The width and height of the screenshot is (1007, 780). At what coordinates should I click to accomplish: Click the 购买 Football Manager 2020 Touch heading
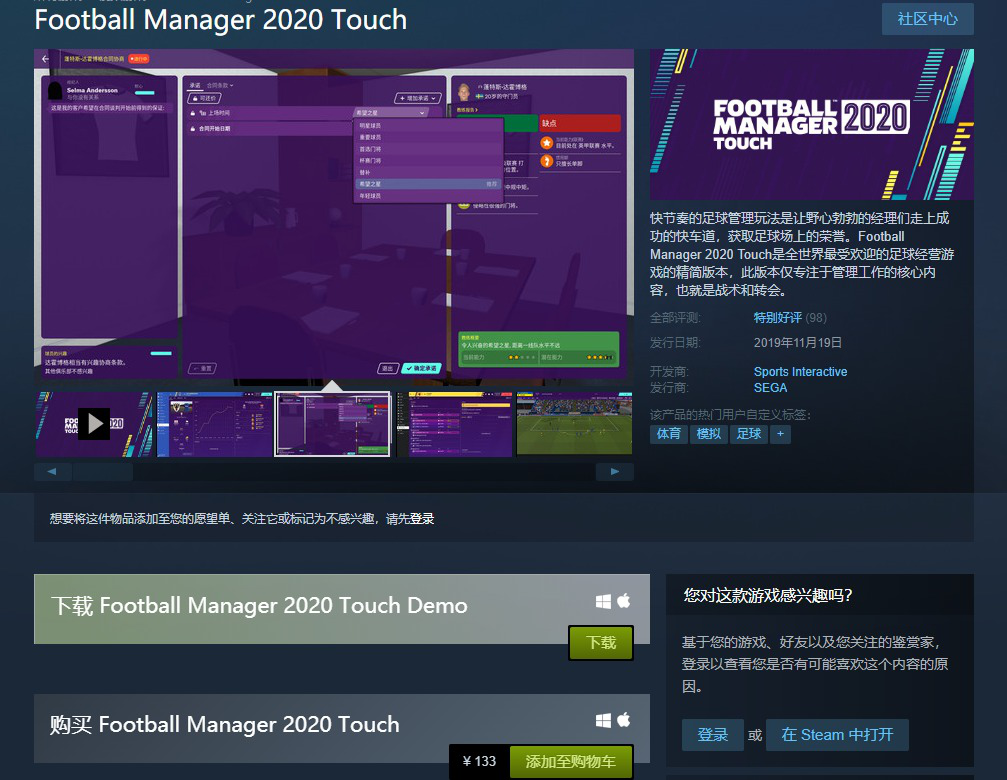225,725
